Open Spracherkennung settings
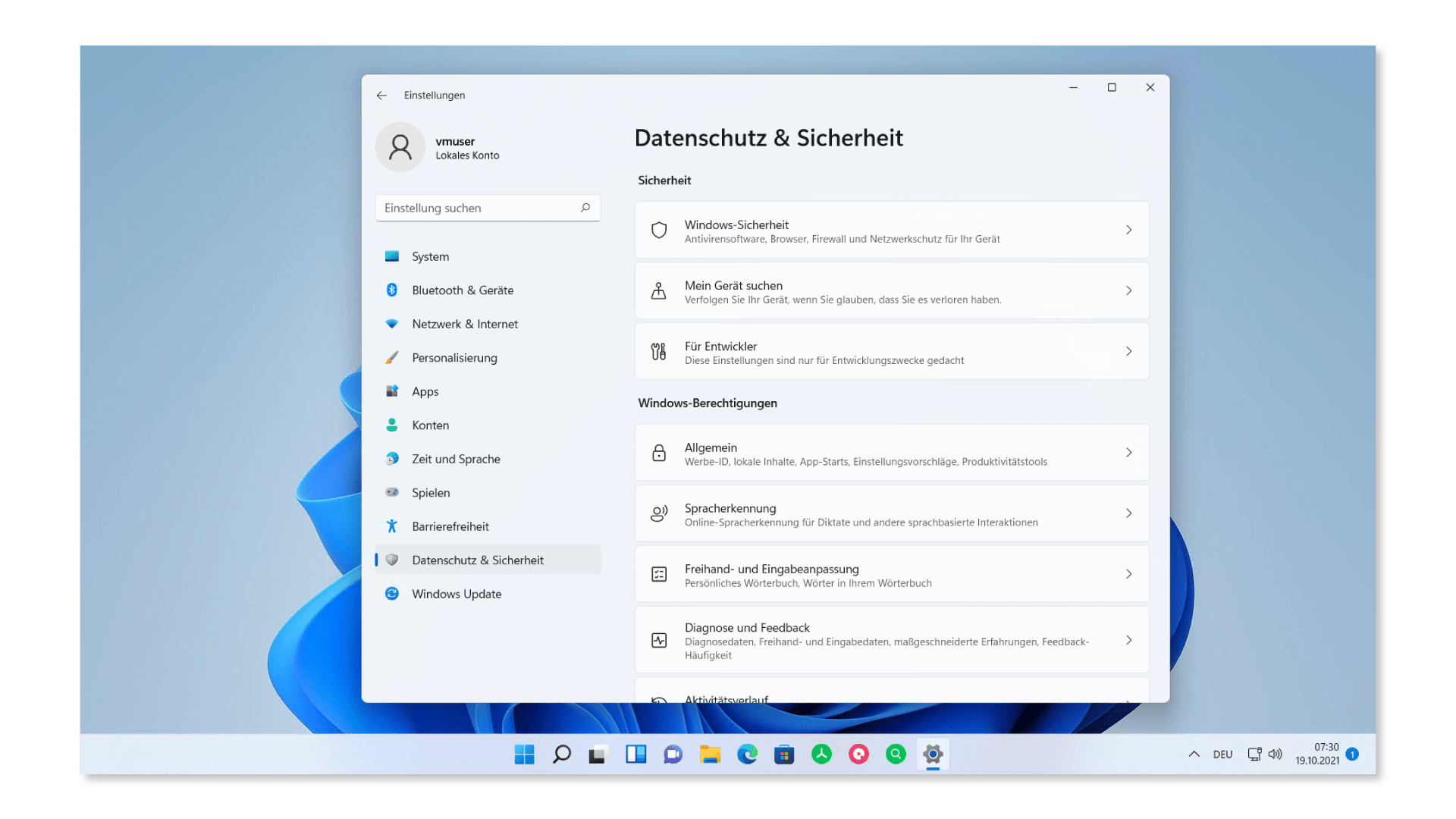The height and width of the screenshot is (819, 1456). (892, 513)
